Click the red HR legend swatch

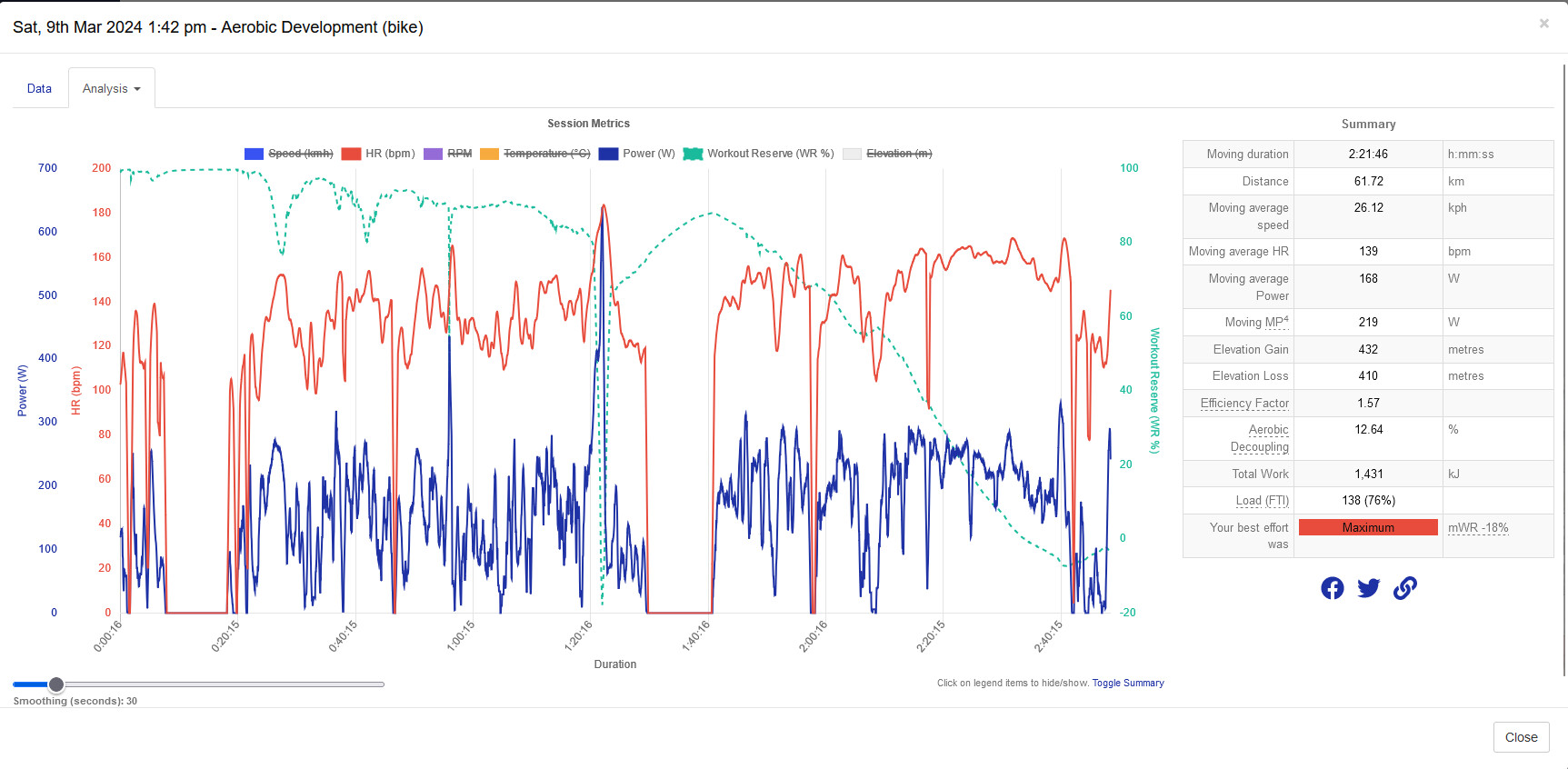(351, 154)
